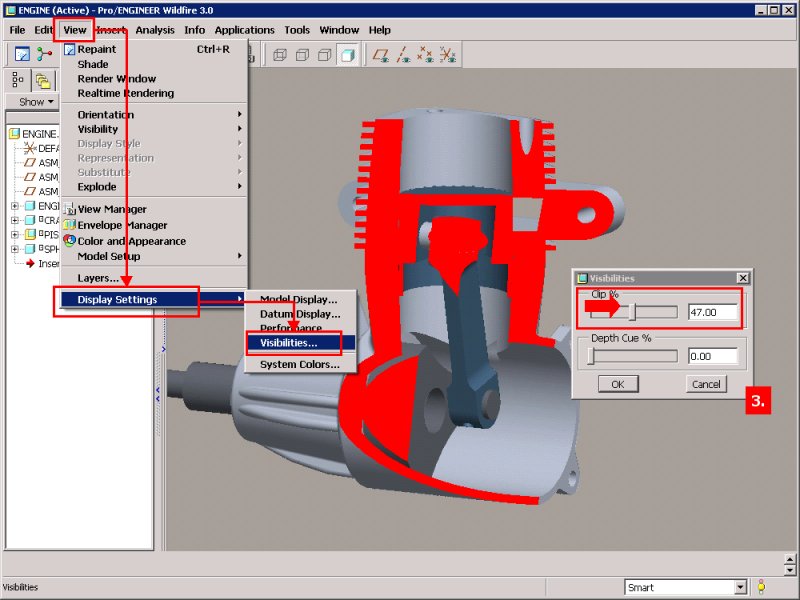Click the DEF coordinate system tree icon
Viewport: 800px width, 600px height.
(x=31, y=148)
